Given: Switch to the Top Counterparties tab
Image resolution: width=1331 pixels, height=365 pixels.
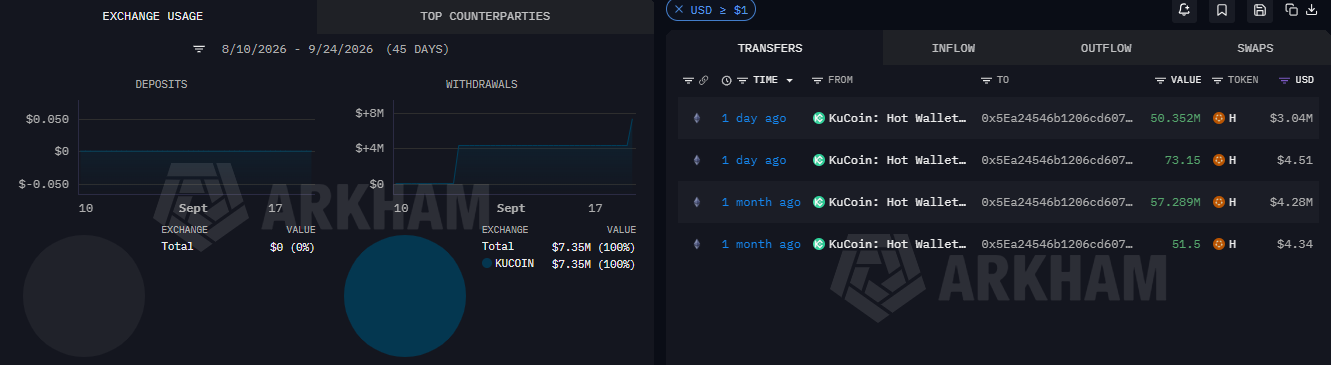Looking at the screenshot, I should (485, 17).
